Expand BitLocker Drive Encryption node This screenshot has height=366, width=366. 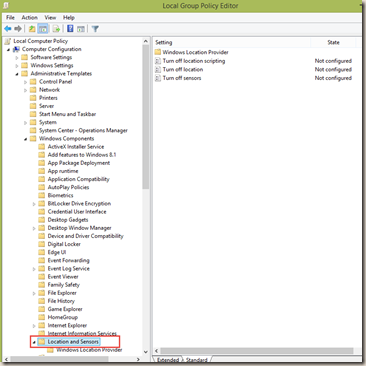(x=34, y=204)
